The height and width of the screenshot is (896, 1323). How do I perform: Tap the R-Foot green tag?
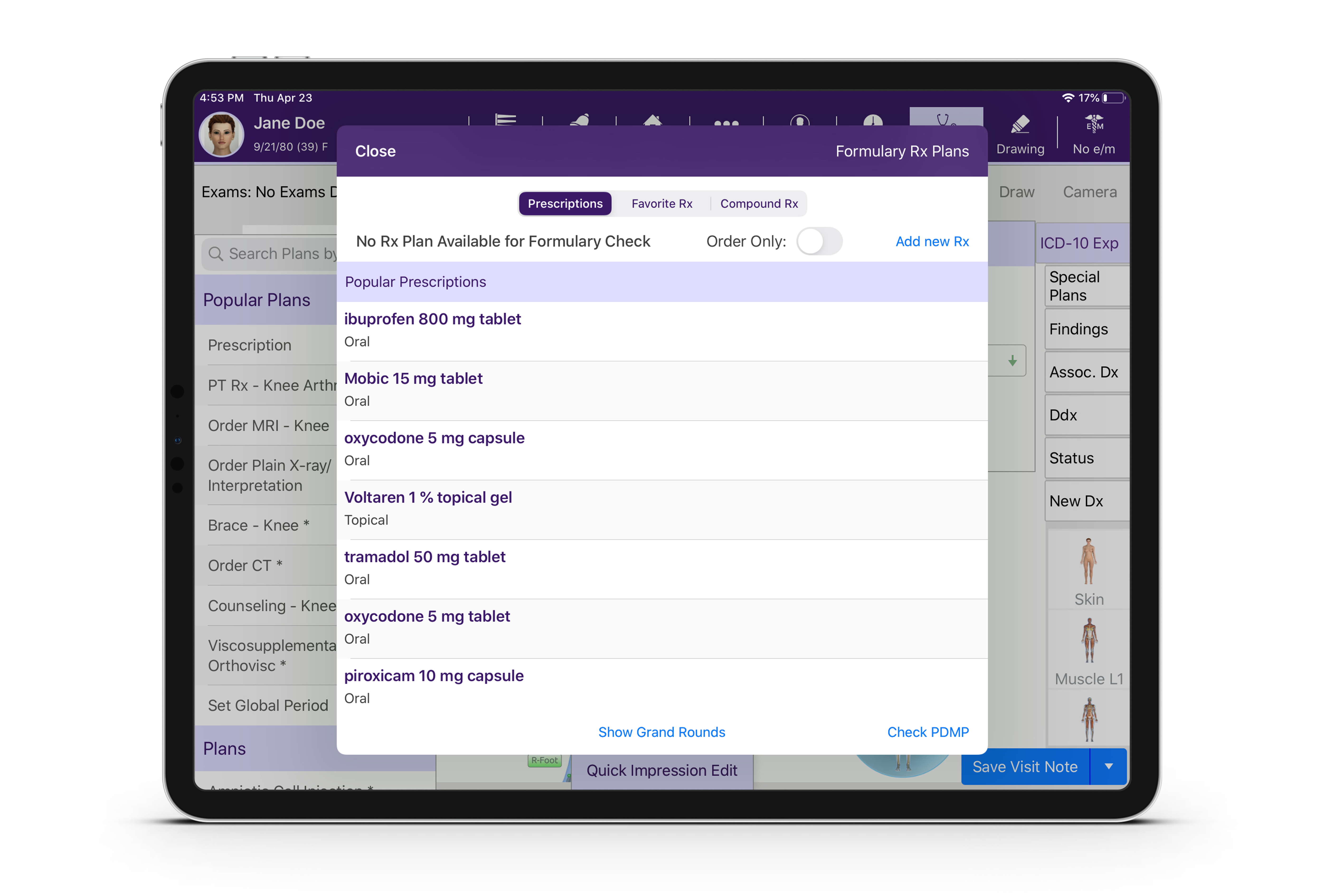(544, 760)
